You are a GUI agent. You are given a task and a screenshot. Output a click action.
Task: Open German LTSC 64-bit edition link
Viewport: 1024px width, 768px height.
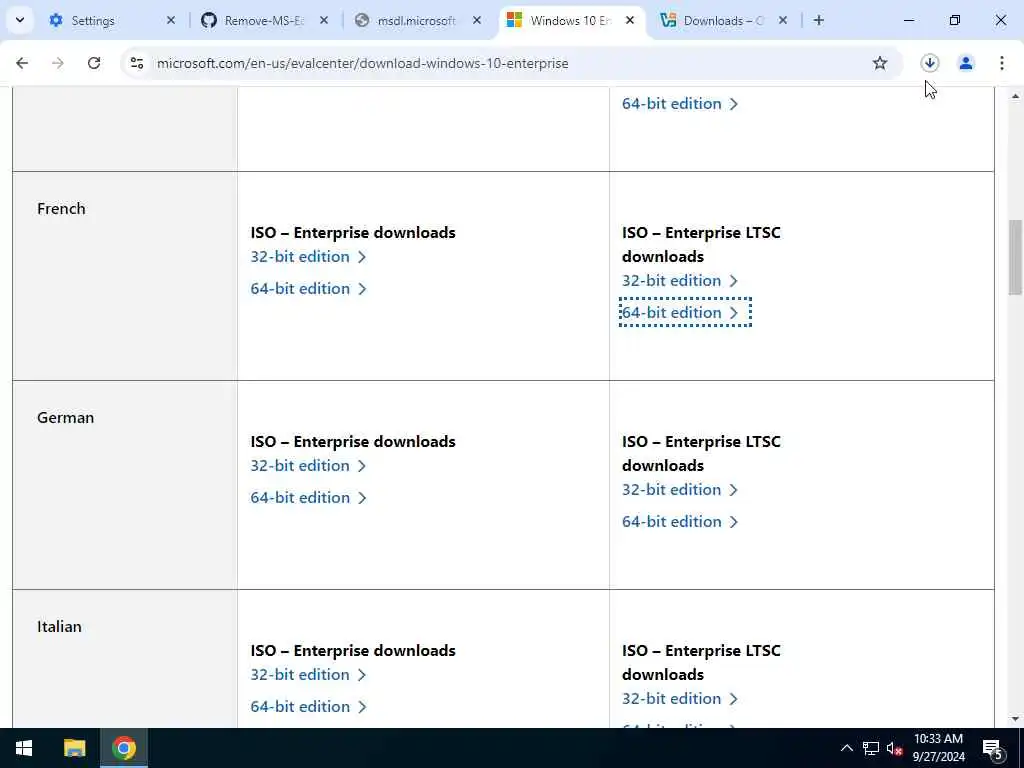680,522
